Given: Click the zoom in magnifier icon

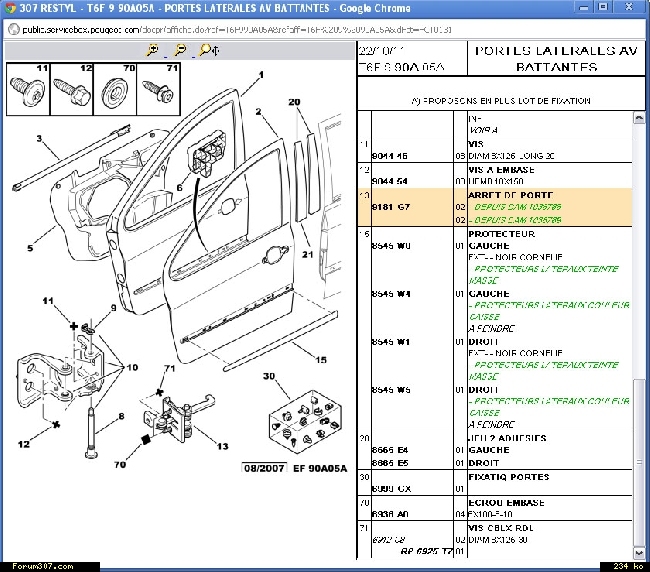Looking at the screenshot, I should (153, 50).
